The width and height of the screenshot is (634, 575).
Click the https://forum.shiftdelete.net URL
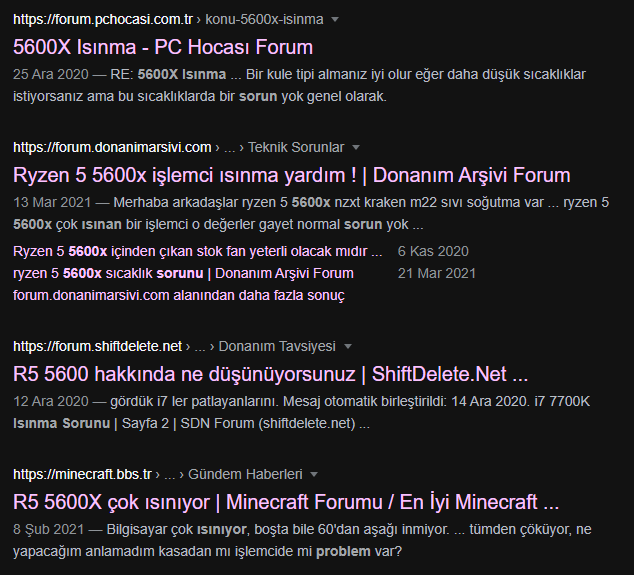point(97,347)
